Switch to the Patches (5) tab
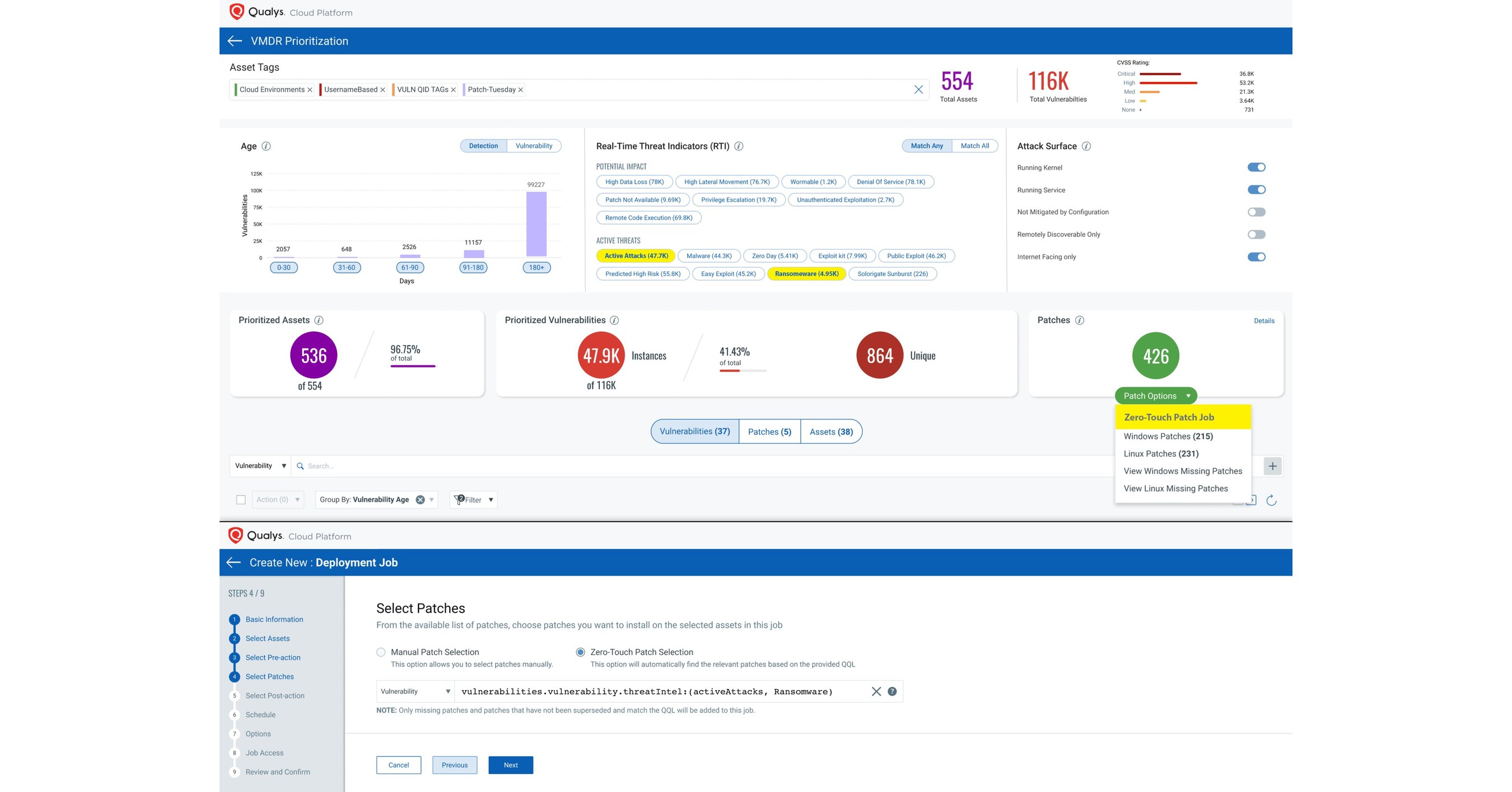Viewport: 1512px width, 792px height. tap(769, 431)
